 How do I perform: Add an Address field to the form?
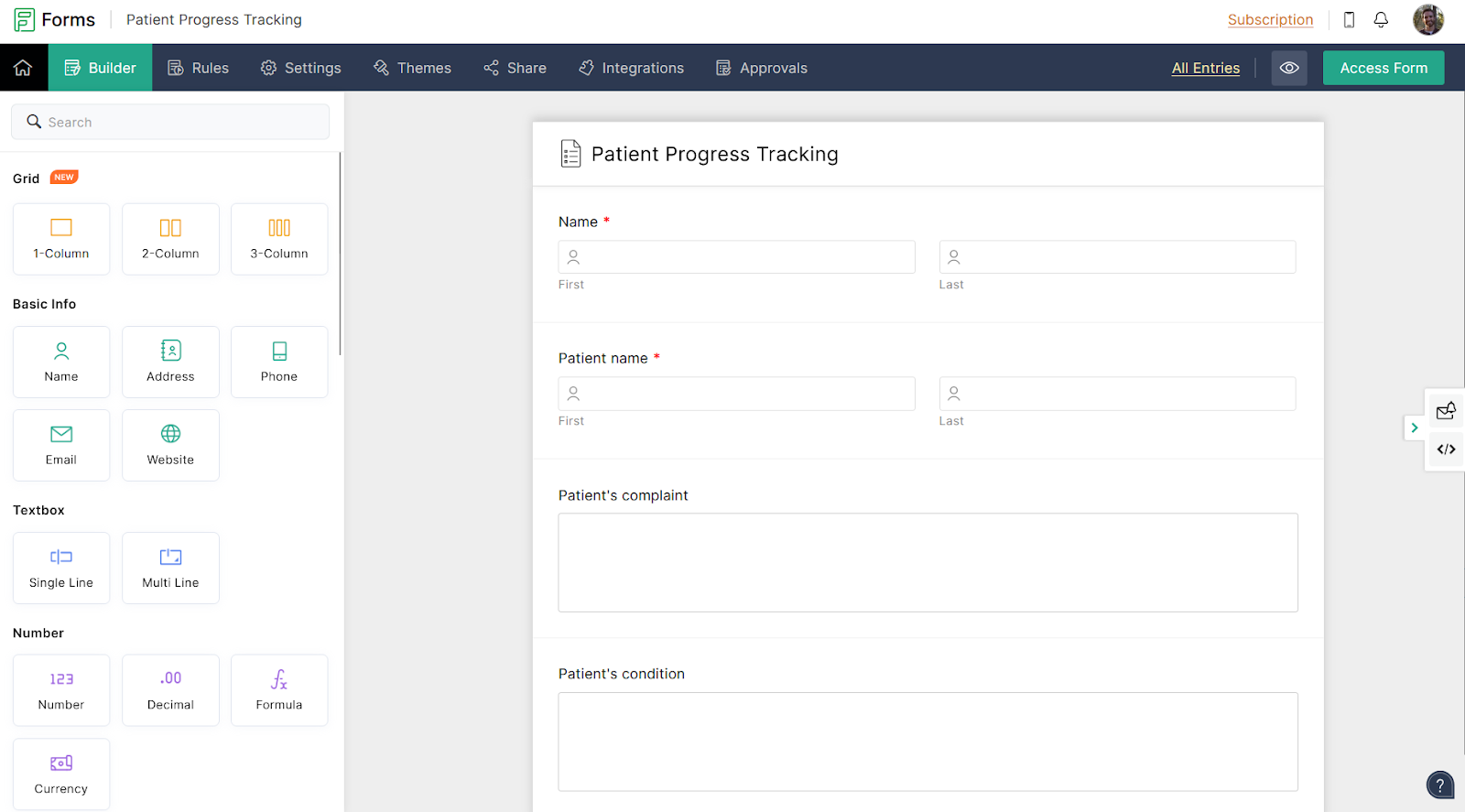(x=169, y=362)
